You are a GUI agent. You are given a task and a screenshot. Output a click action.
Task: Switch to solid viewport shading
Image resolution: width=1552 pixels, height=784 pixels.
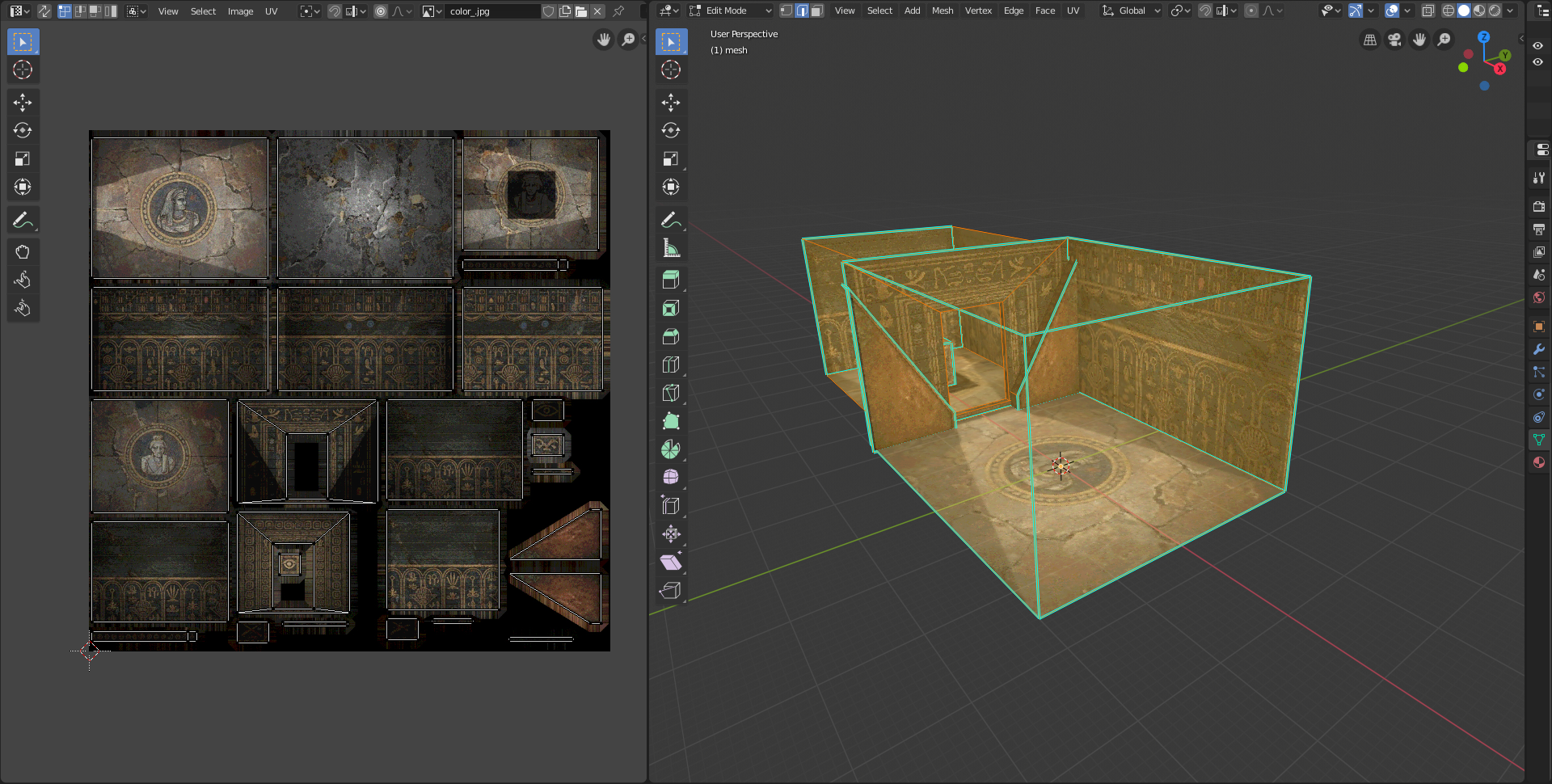pyautogui.click(x=1464, y=11)
